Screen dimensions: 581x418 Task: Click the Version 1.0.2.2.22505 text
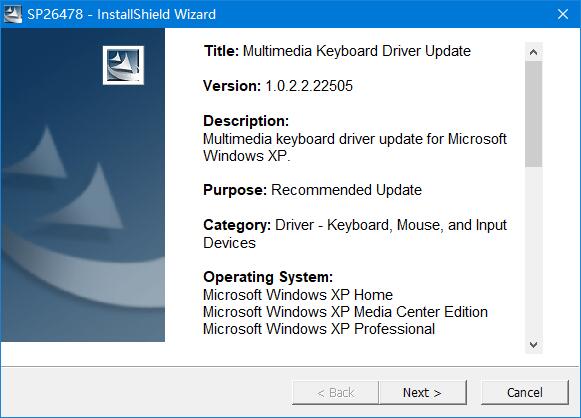click(x=278, y=86)
